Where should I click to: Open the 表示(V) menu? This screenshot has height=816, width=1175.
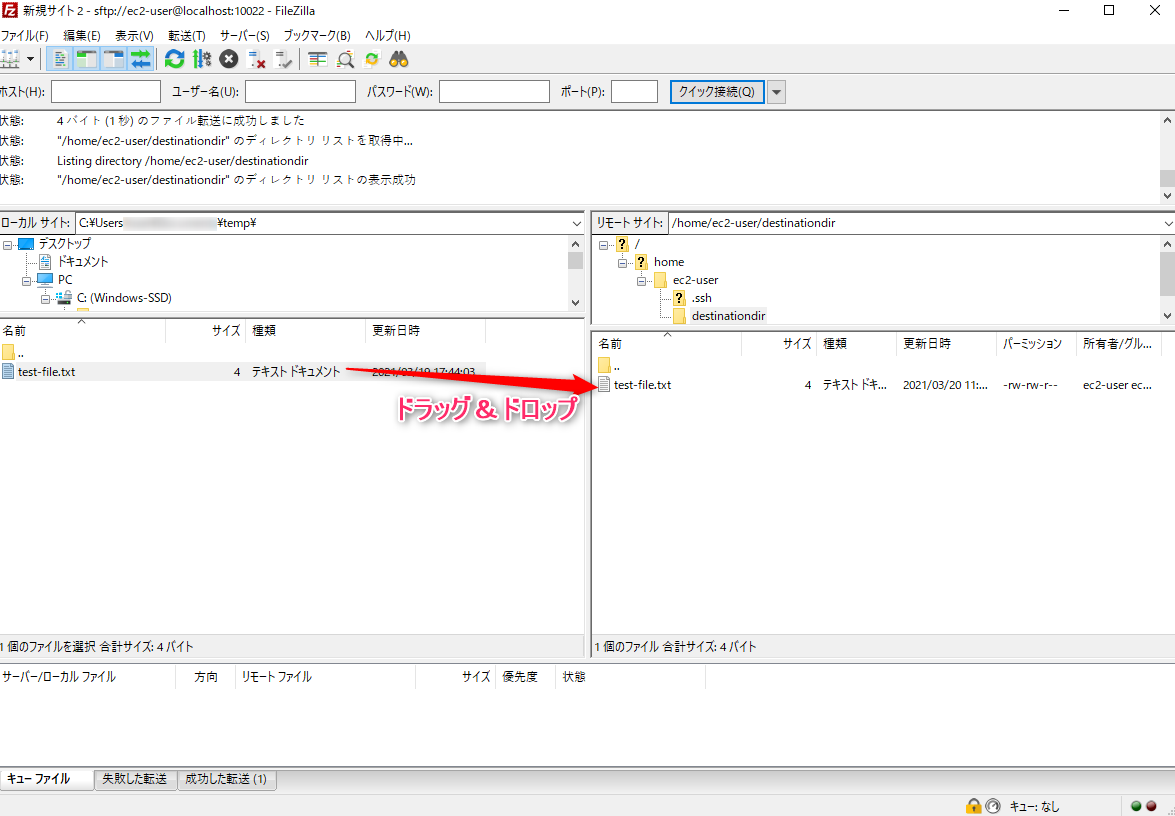134,35
